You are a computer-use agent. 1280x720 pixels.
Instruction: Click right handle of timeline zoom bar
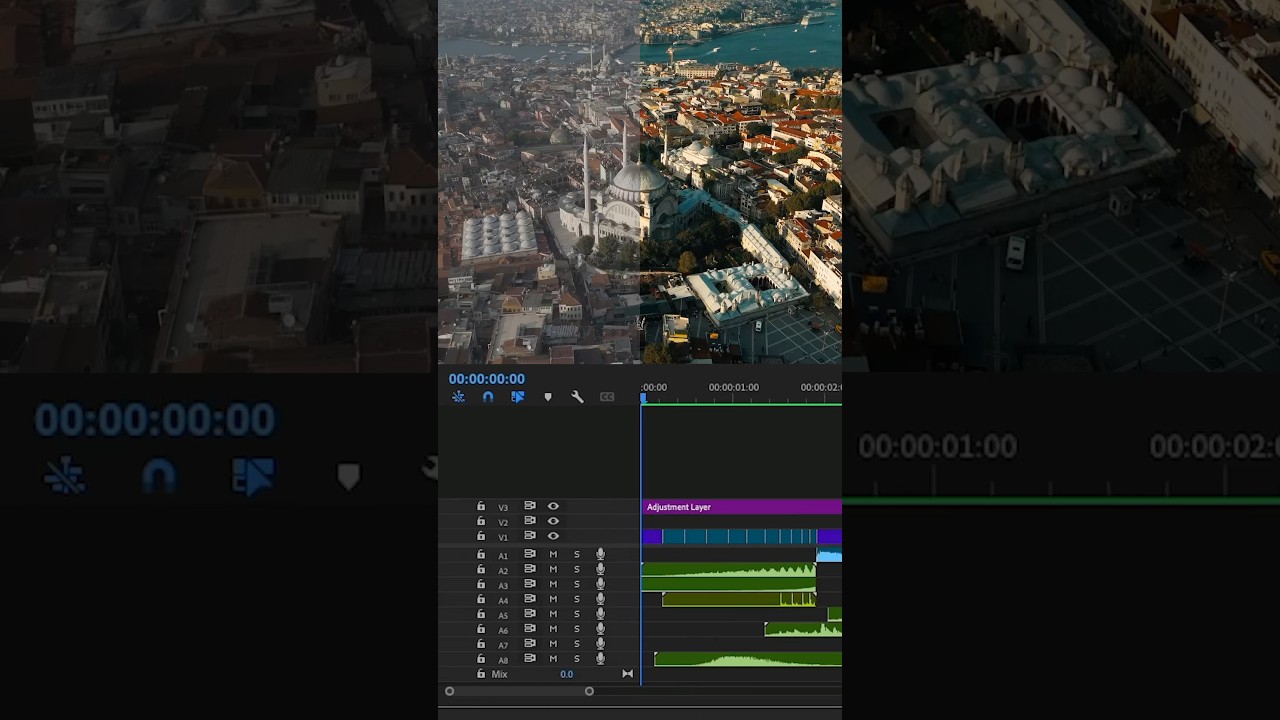[x=589, y=691]
